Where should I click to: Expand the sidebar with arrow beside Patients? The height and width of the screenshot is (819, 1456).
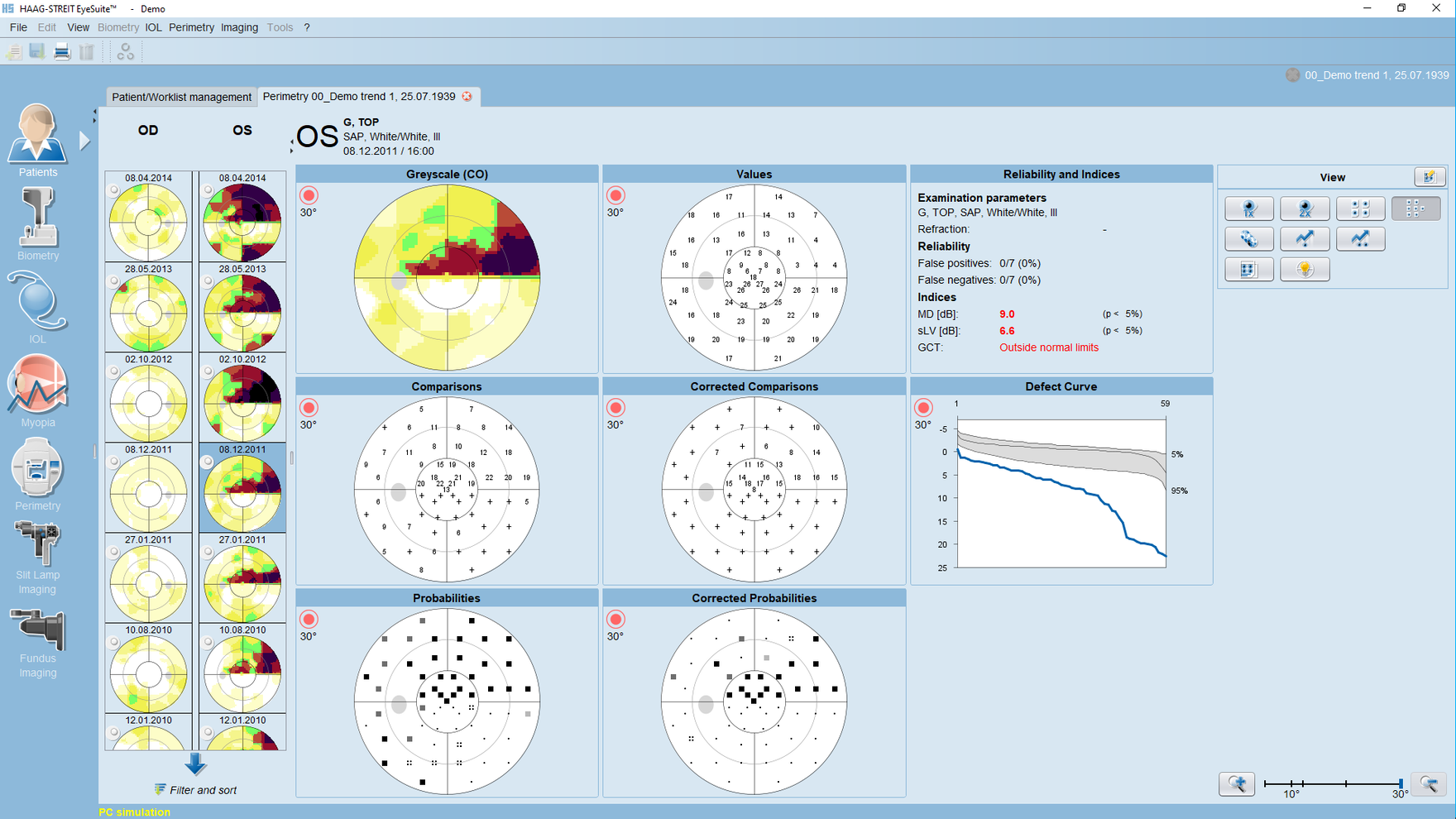(84, 141)
